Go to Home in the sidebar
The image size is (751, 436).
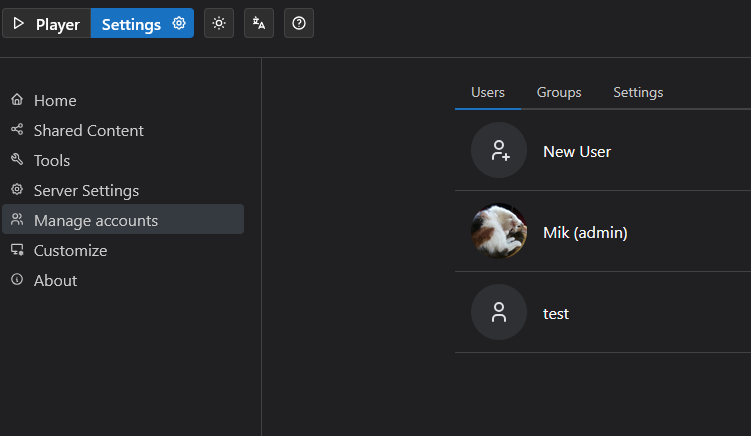123,101
